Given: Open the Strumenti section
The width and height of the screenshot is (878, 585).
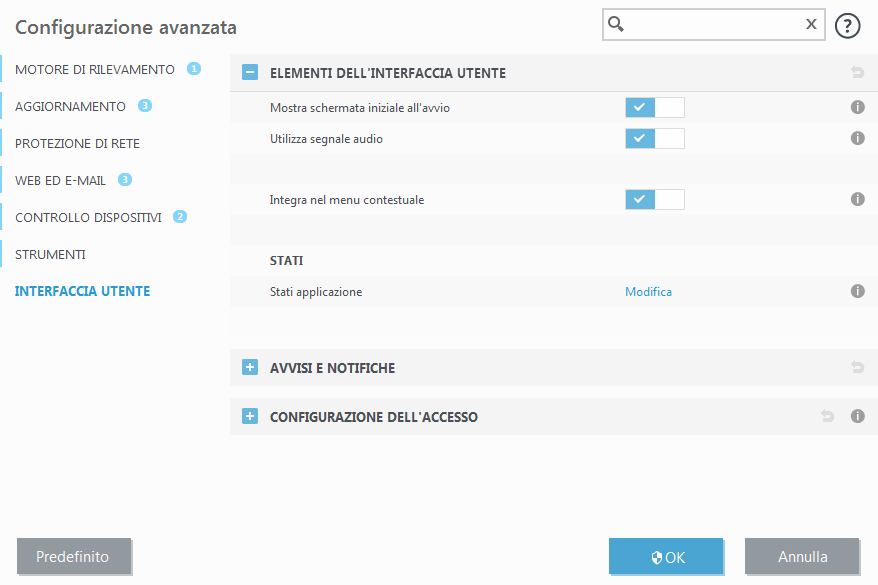Looking at the screenshot, I should [47, 254].
